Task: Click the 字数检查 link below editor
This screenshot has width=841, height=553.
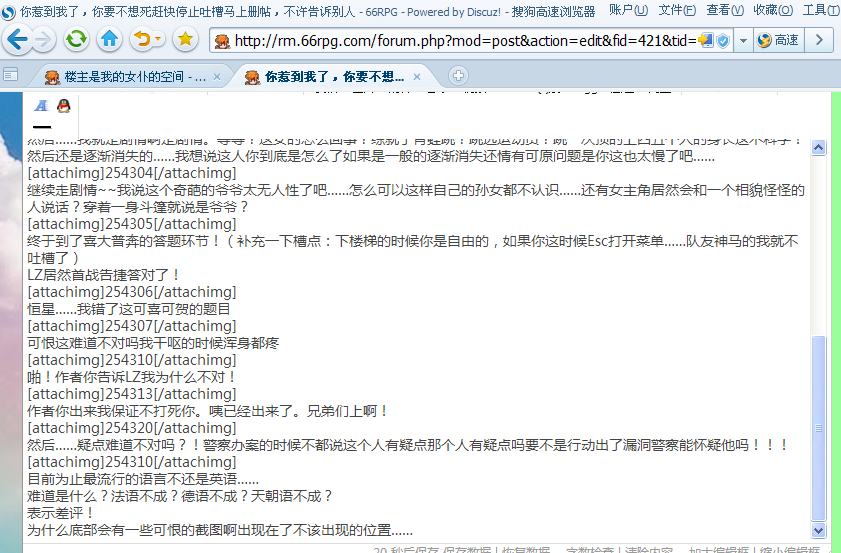Action: 589,550
